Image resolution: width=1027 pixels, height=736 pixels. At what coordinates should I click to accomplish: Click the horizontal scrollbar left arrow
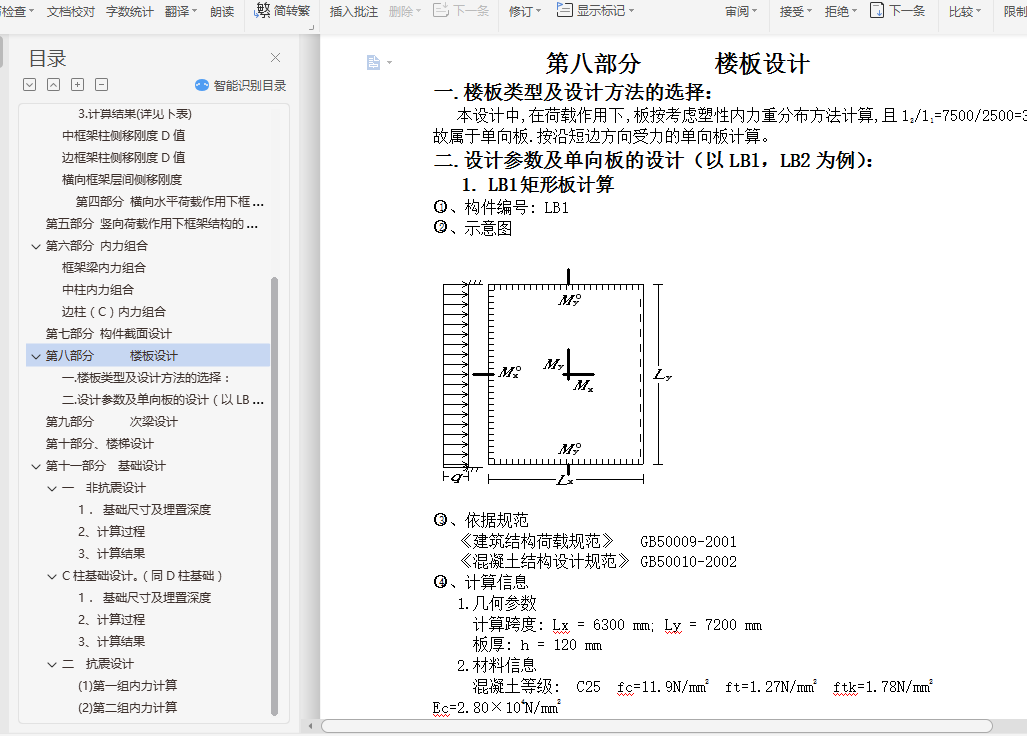(x=310, y=726)
